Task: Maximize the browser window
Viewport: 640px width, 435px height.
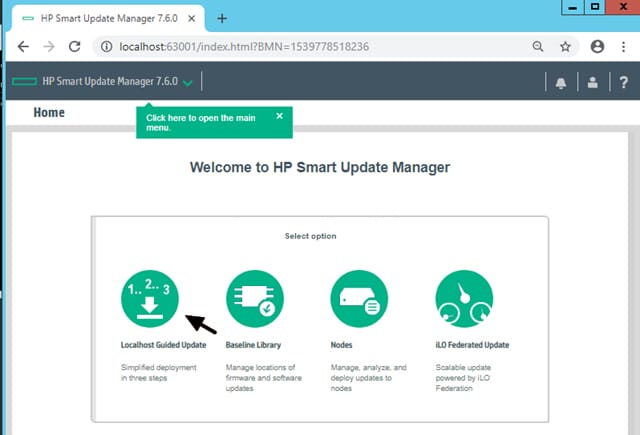Action: point(595,7)
